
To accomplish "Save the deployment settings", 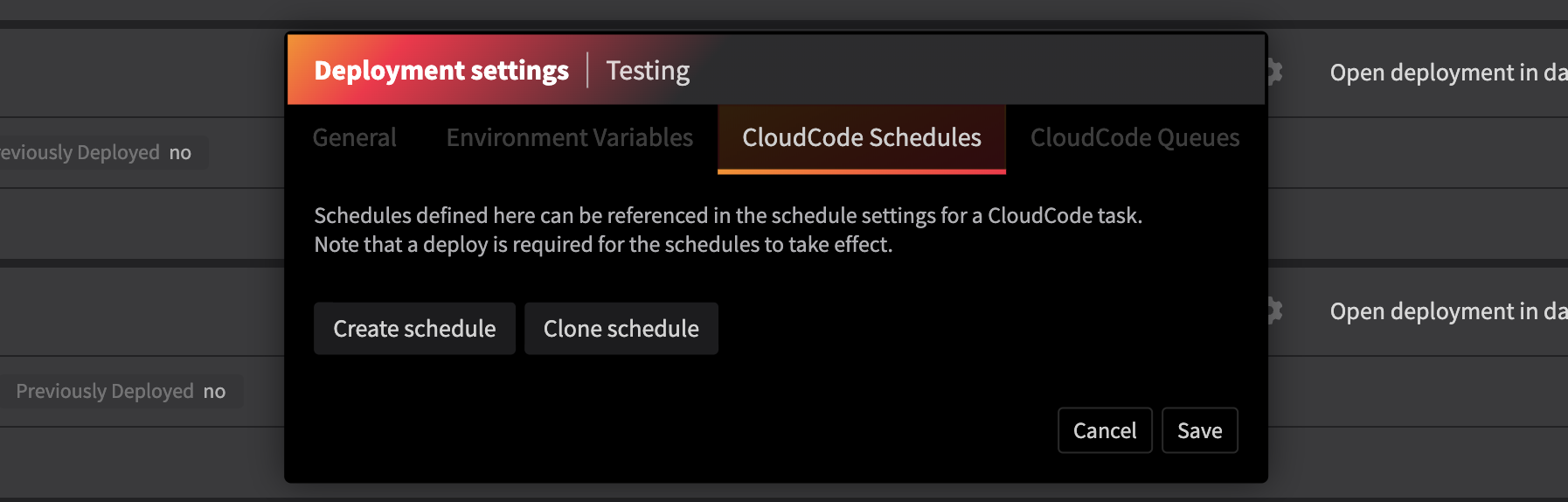I will (1199, 430).
